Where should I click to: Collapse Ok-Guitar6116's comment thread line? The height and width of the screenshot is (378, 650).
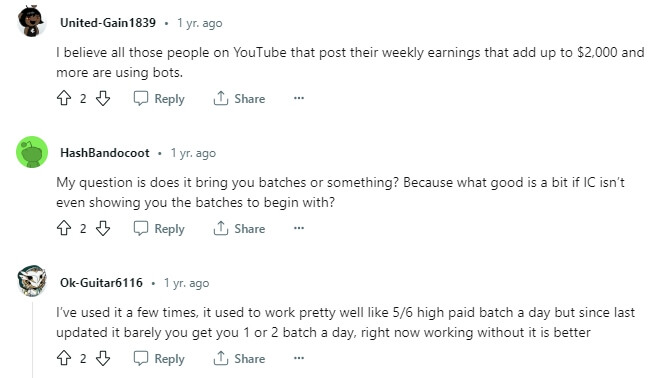click(32, 340)
